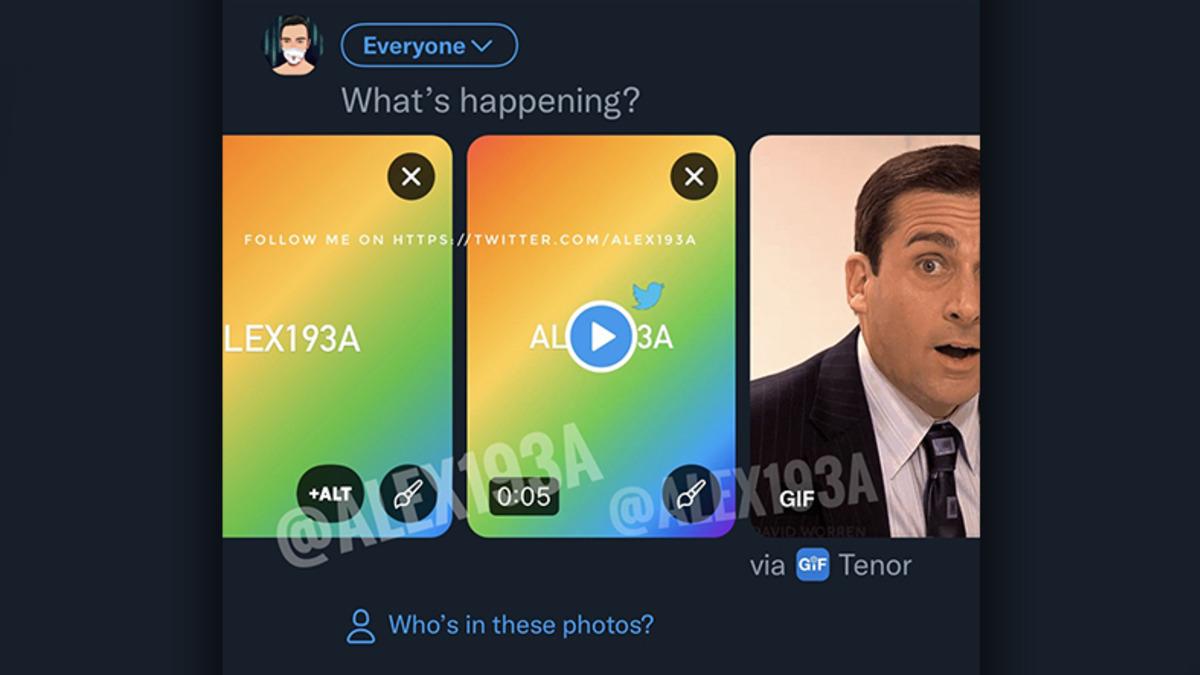Viewport: 1200px width, 675px height.
Task: Click the Twitter bird logo on the video
Action: (648, 295)
